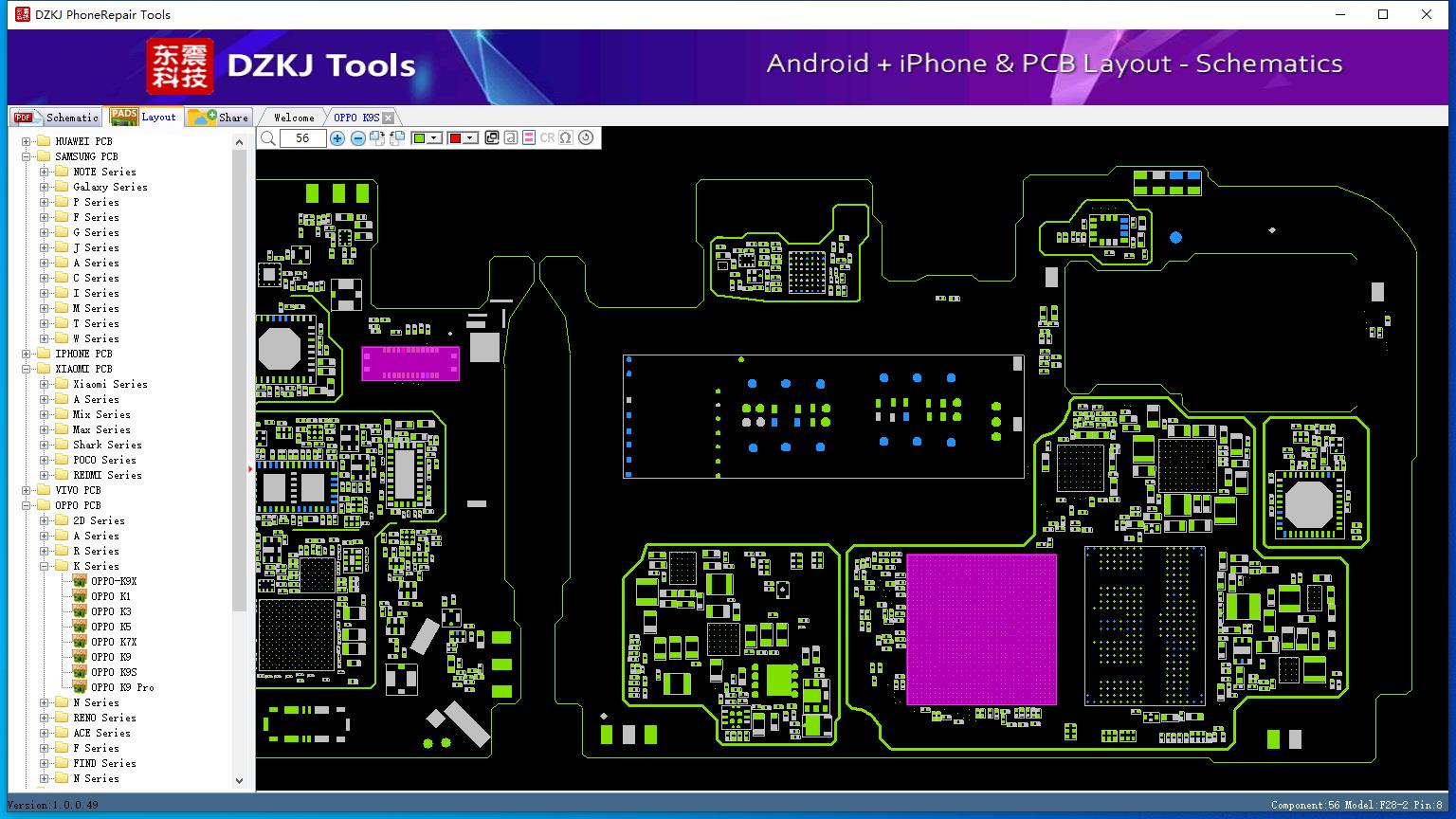Expand the VIVO PCB tree node
The height and width of the screenshot is (819, 1456).
point(27,490)
